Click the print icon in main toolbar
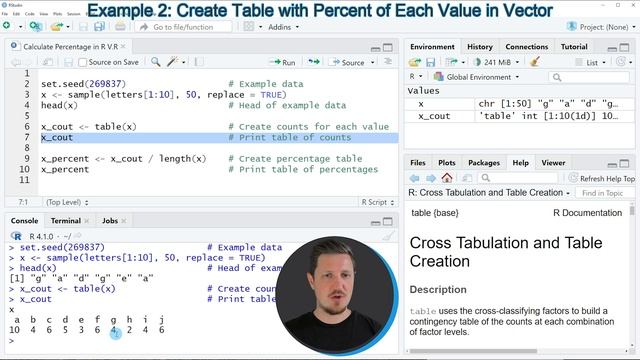 pyautogui.click(x=120, y=27)
